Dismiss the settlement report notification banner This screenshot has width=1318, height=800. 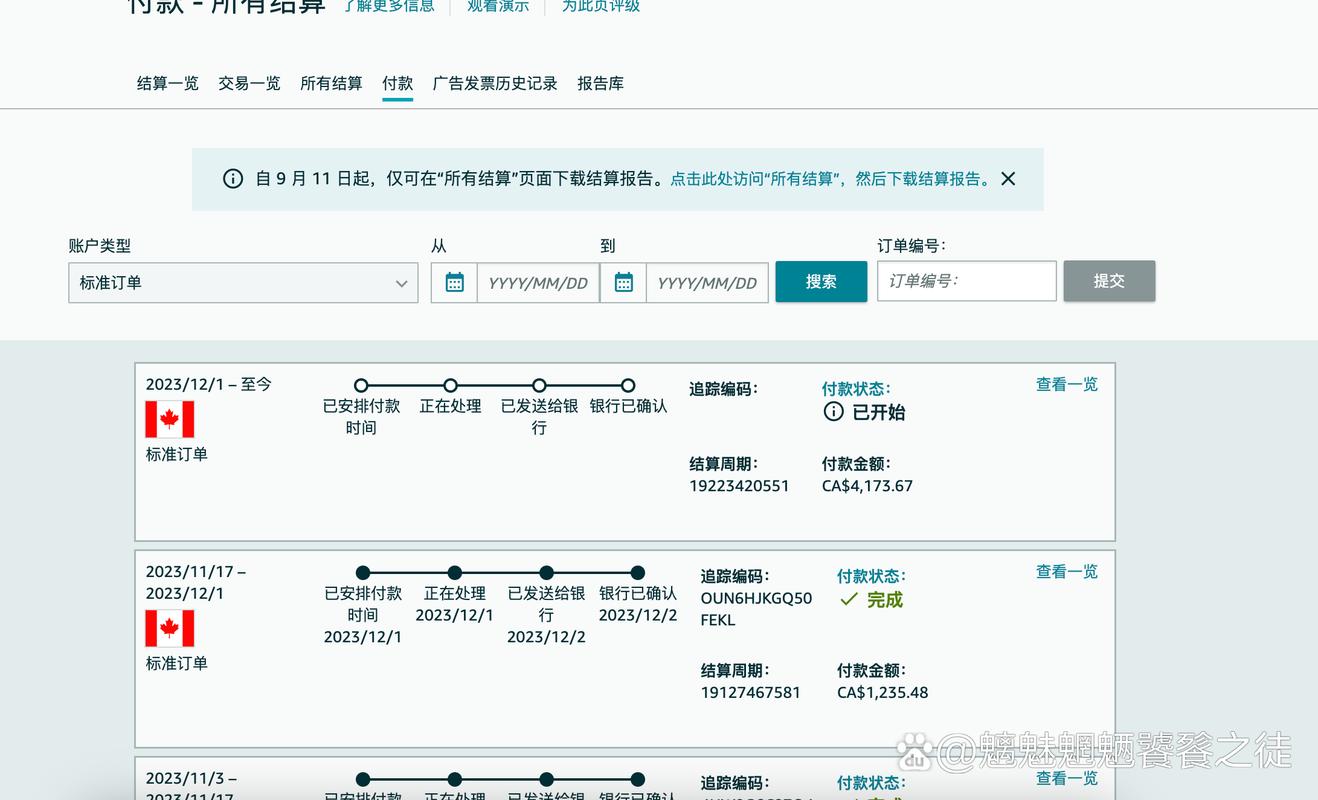tap(1008, 178)
